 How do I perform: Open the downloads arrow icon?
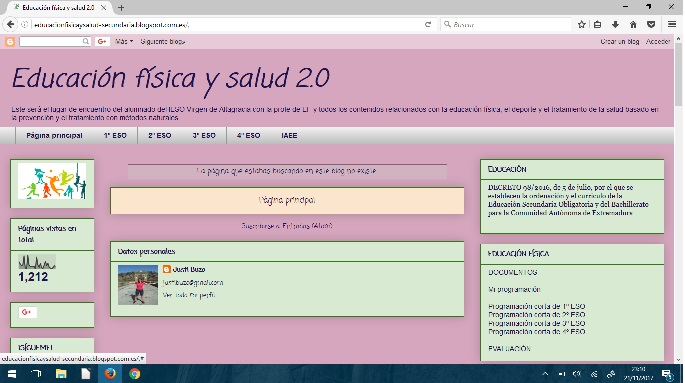pyautogui.click(x=615, y=24)
